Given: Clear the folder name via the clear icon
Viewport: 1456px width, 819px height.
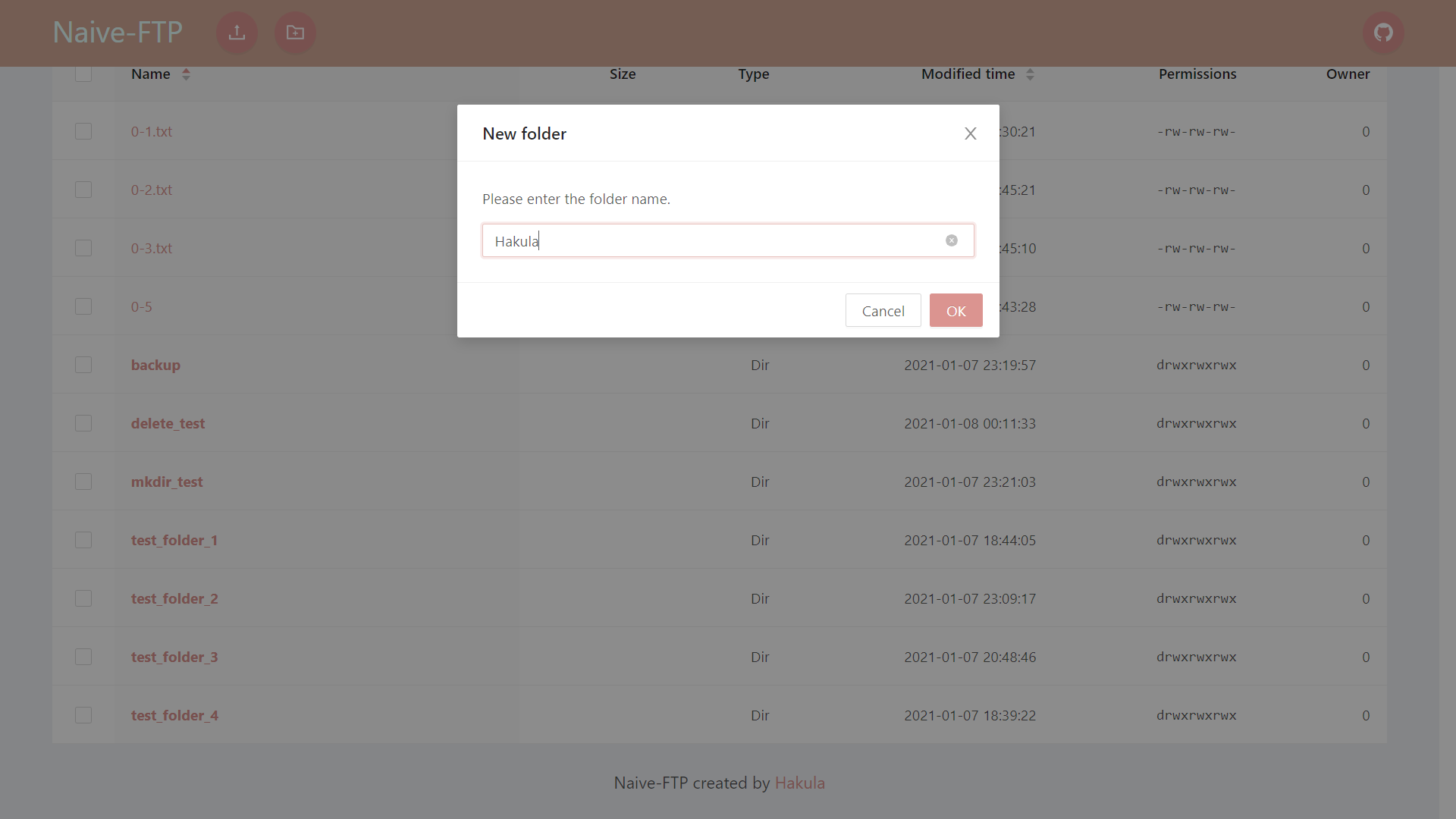Looking at the screenshot, I should (951, 240).
